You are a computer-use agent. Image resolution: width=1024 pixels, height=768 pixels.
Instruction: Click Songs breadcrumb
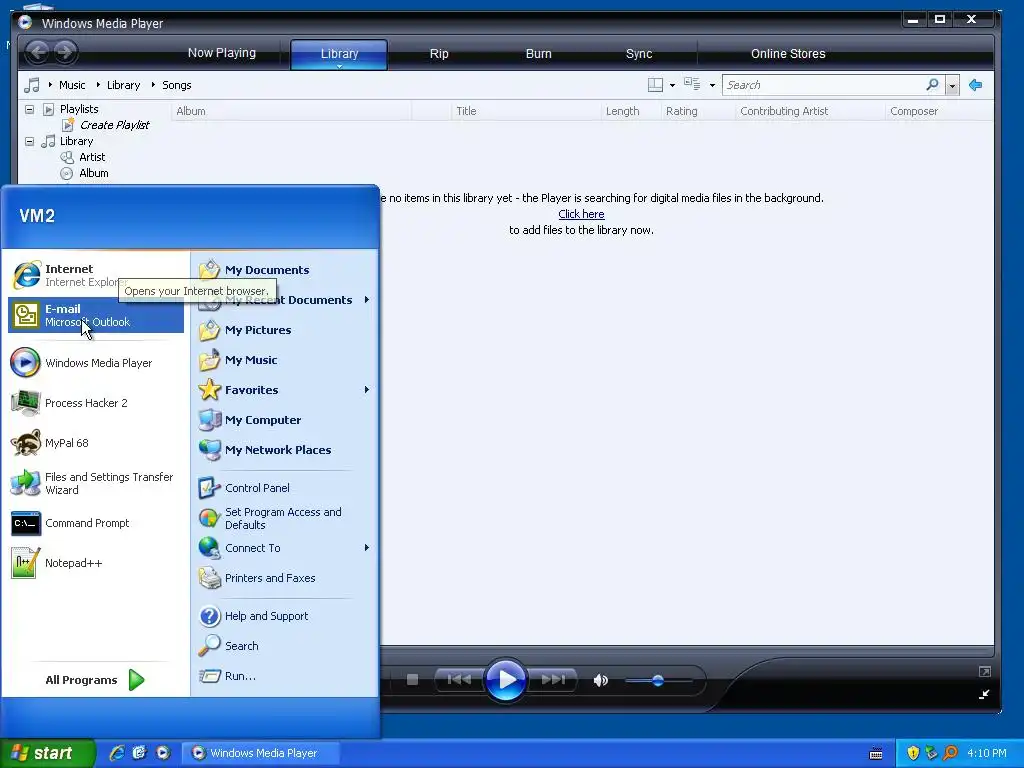click(x=176, y=85)
